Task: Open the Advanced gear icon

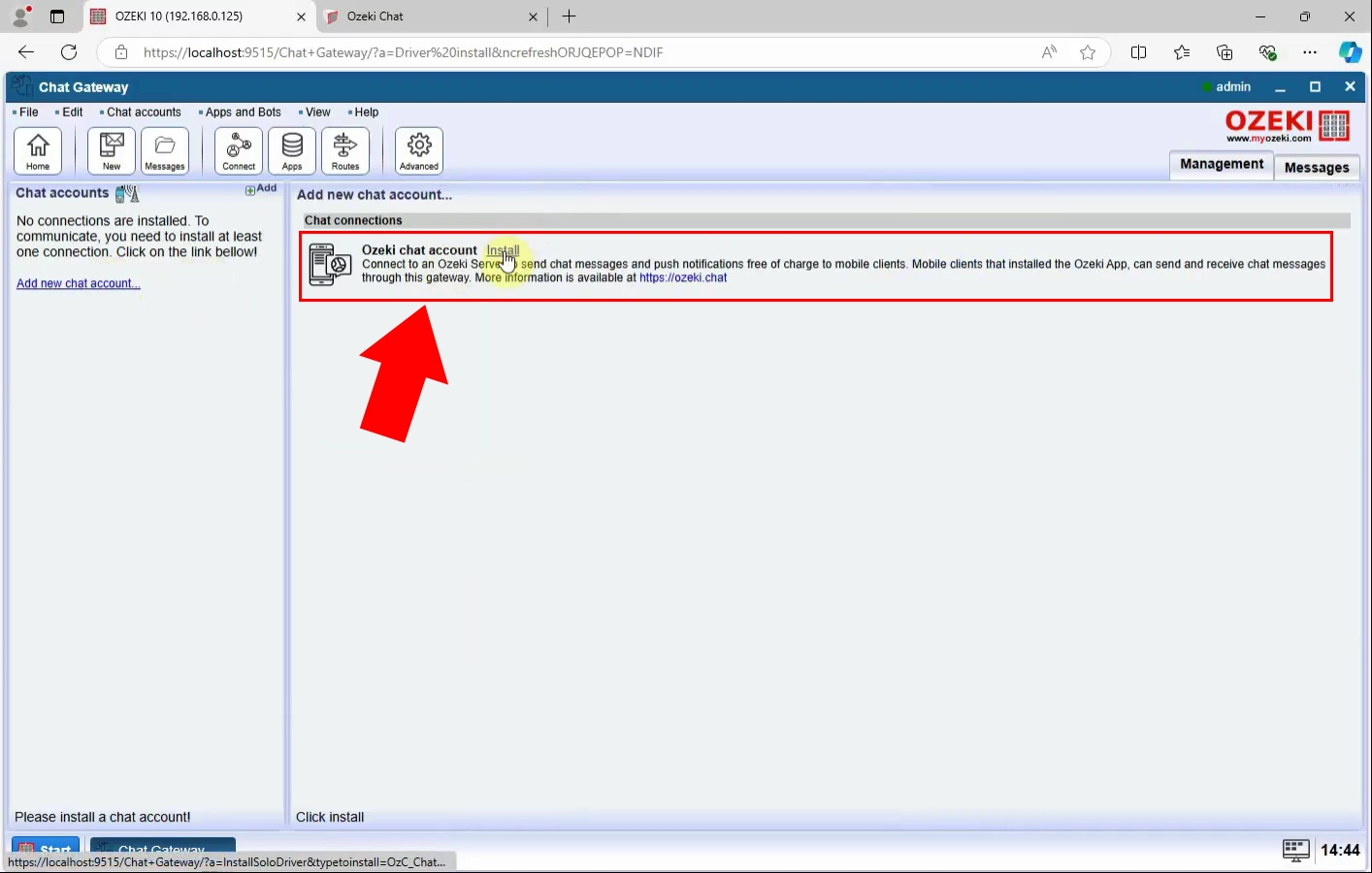Action: coord(419,150)
